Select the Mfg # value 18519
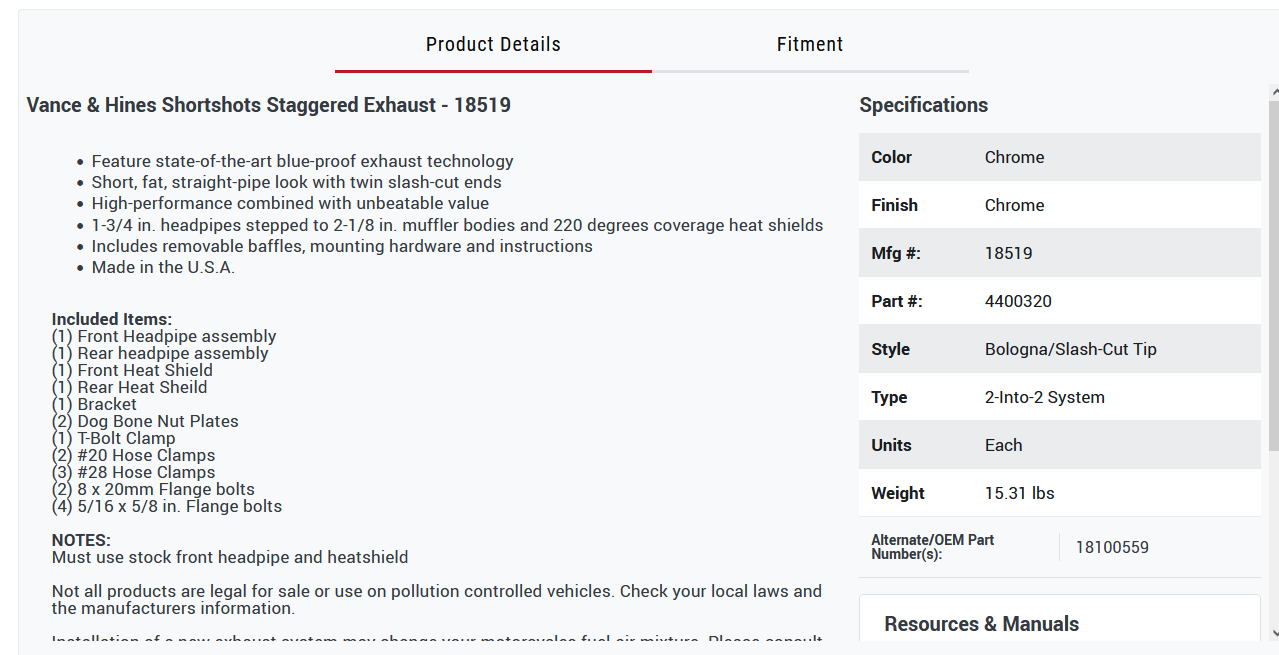 pyautogui.click(x=1008, y=253)
